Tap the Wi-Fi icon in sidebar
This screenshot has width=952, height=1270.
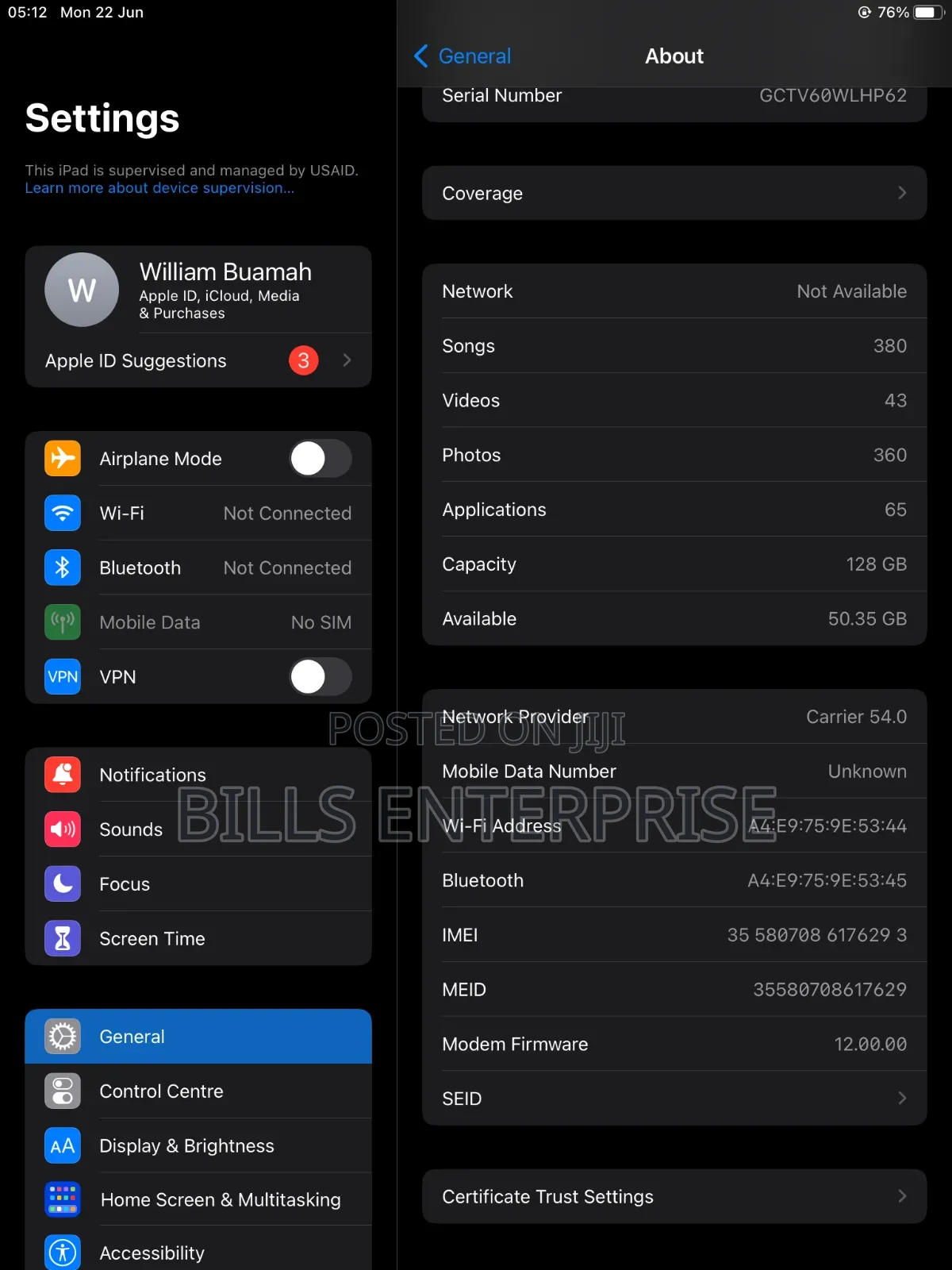point(63,513)
